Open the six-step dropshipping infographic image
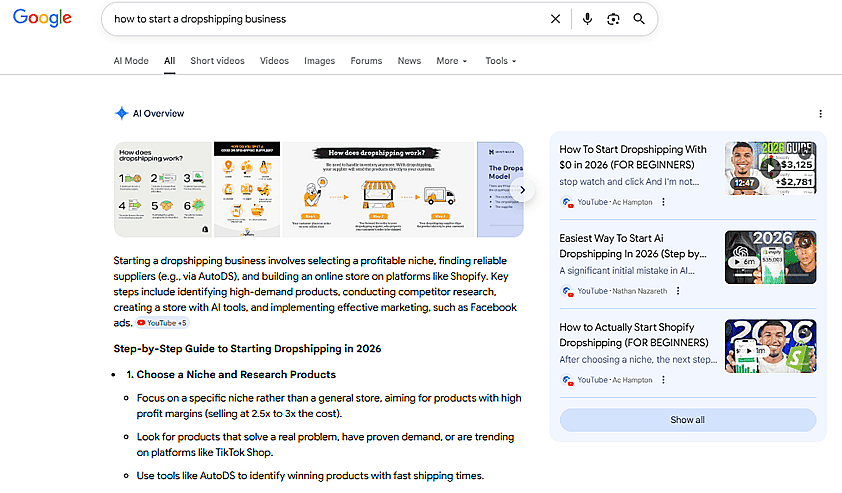This screenshot has width=842, height=493. (163, 190)
